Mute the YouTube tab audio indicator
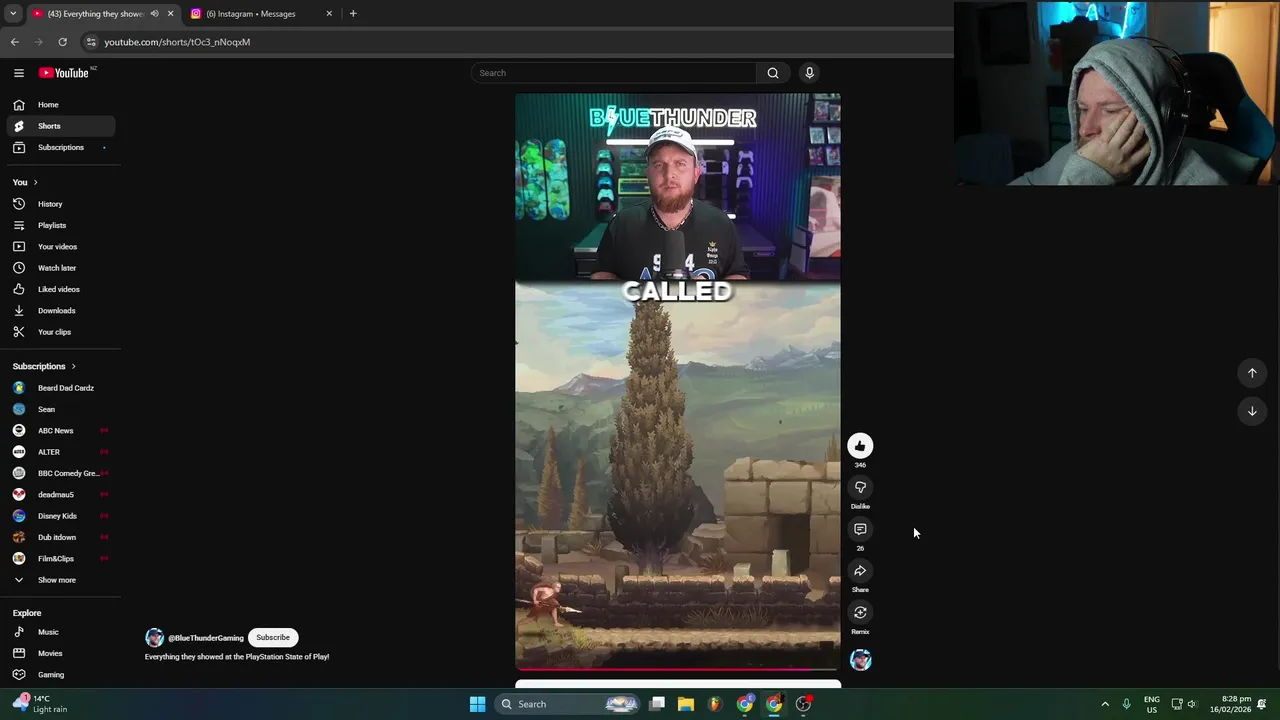This screenshot has width=1280, height=720. [154, 14]
